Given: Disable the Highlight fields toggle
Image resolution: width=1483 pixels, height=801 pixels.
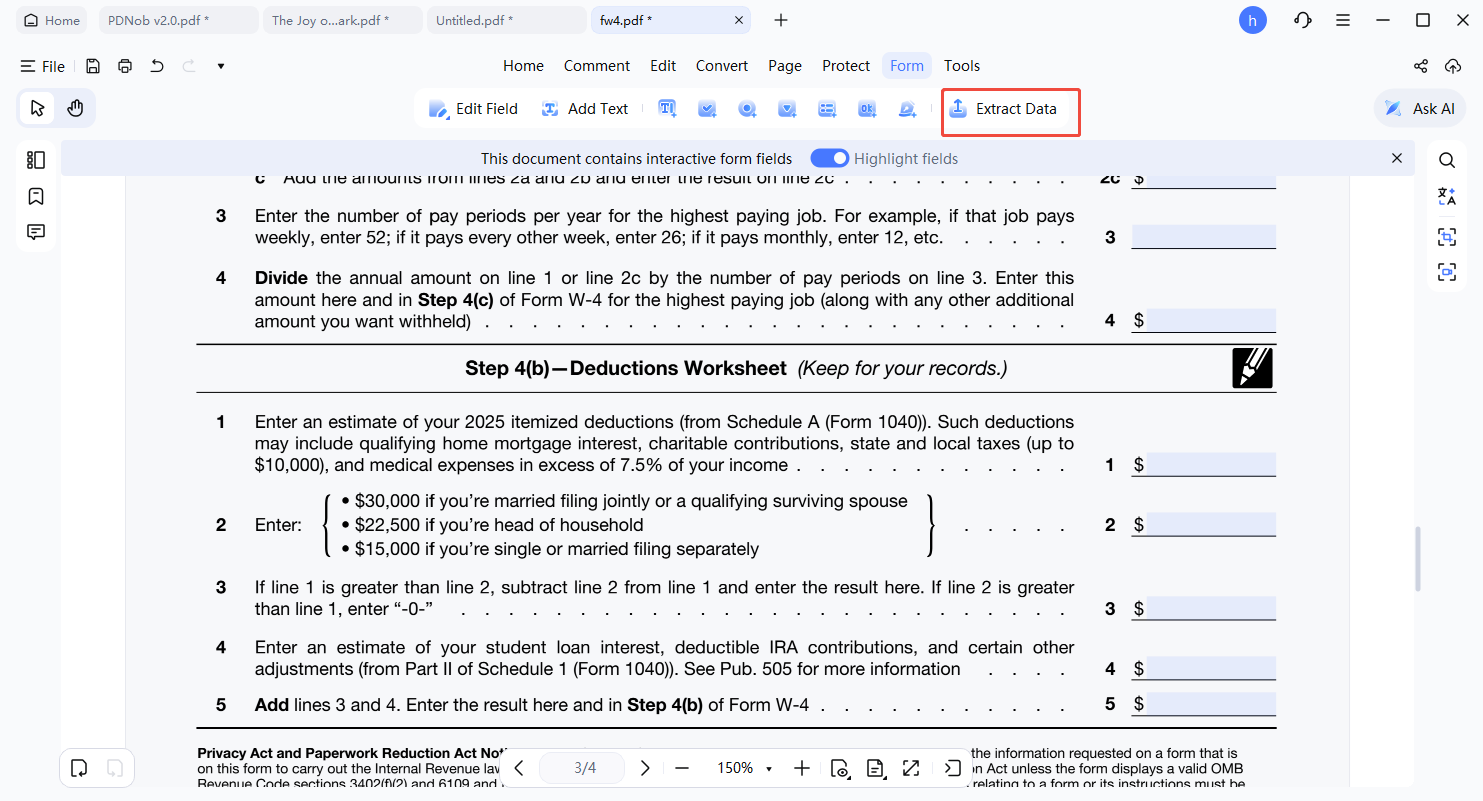Looking at the screenshot, I should tap(830, 158).
